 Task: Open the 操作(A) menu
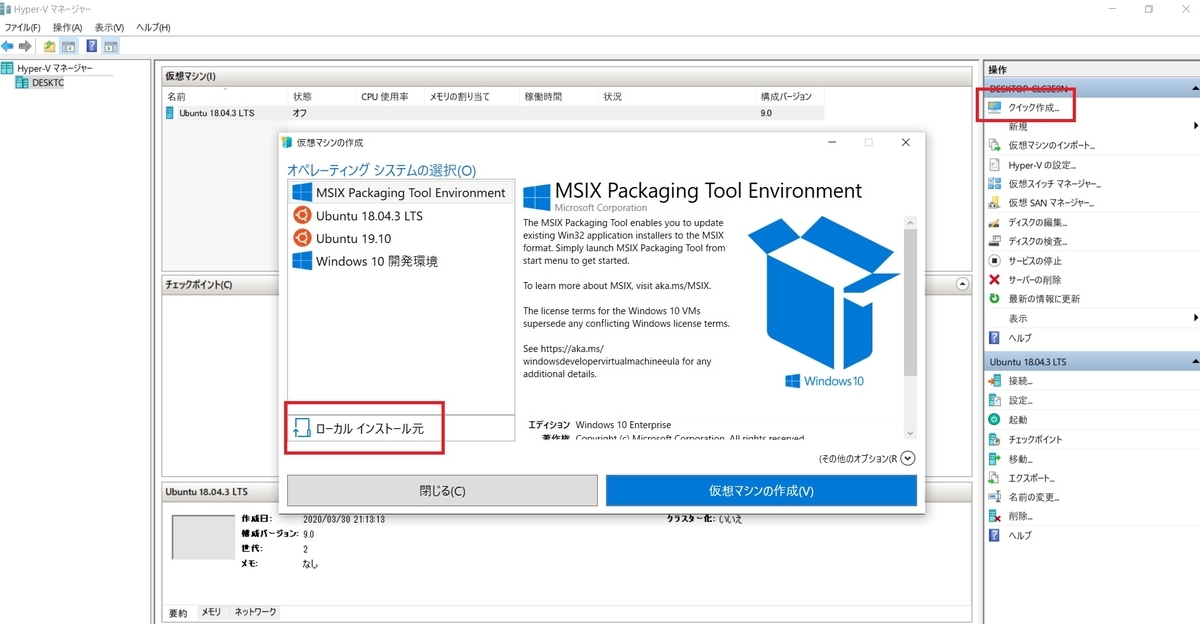point(68,27)
